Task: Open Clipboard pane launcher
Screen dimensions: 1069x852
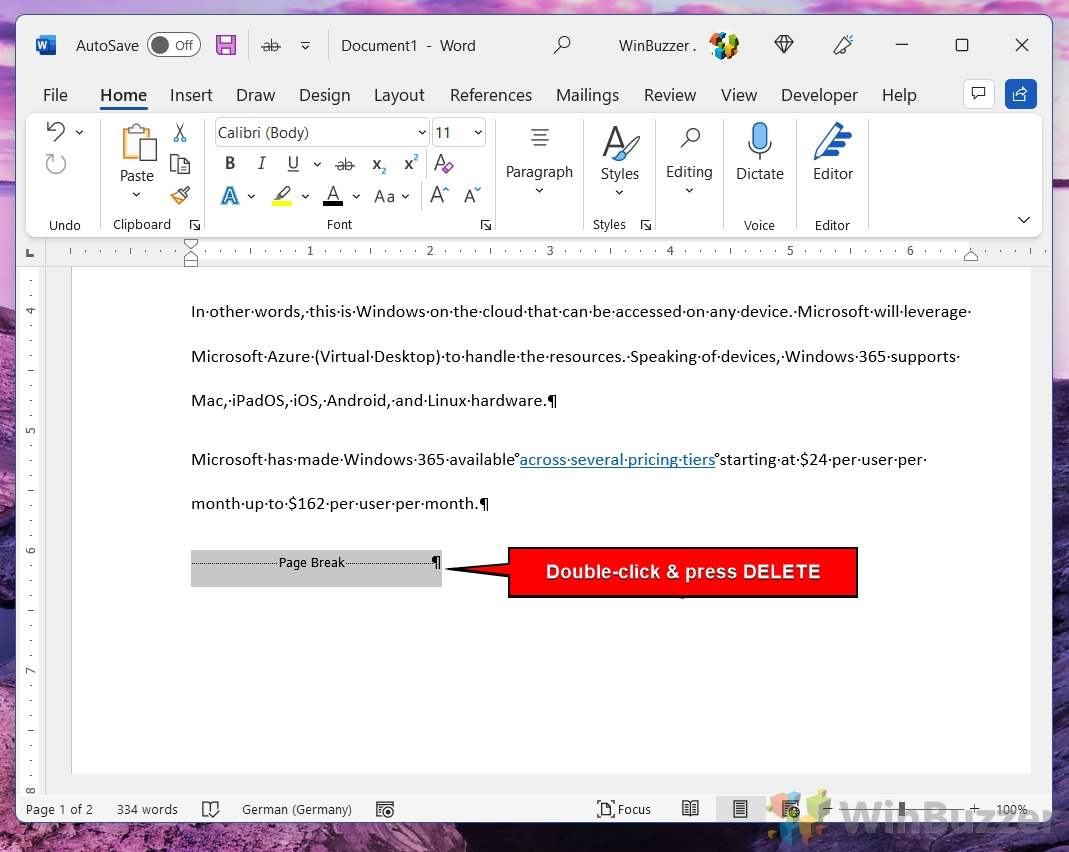Action: pyautogui.click(x=195, y=225)
